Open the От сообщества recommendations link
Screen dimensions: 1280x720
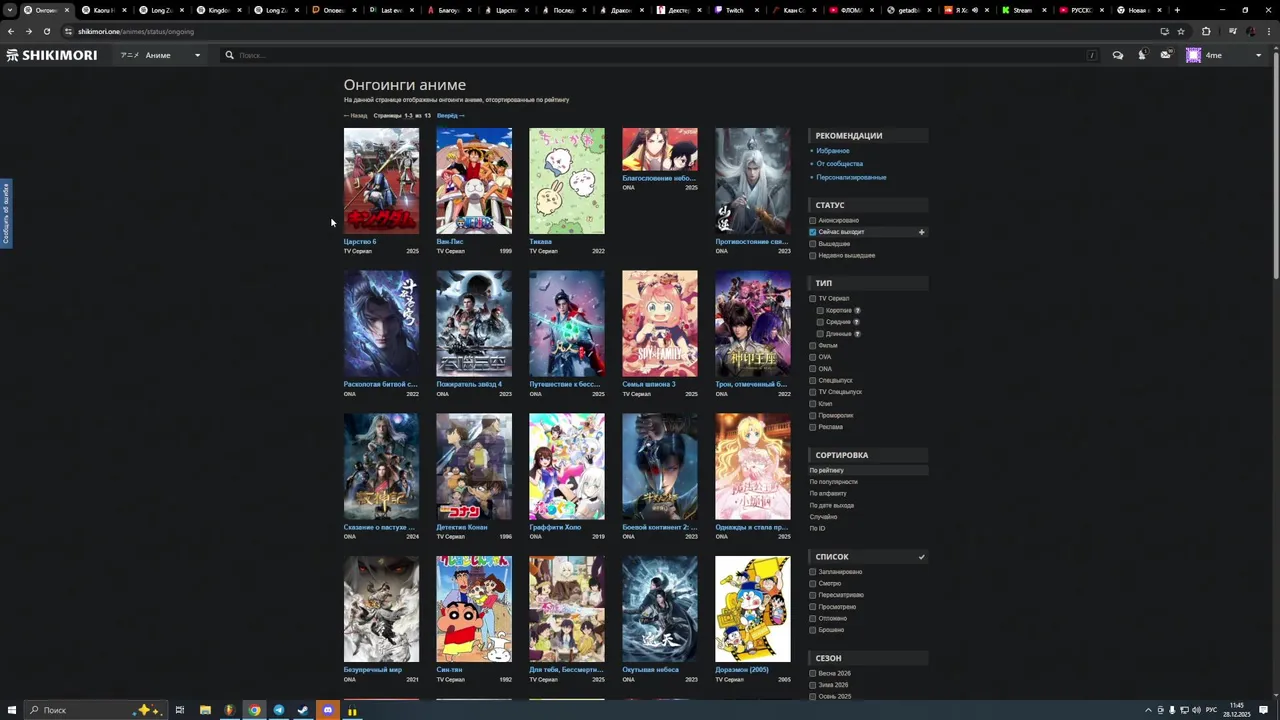coord(839,164)
